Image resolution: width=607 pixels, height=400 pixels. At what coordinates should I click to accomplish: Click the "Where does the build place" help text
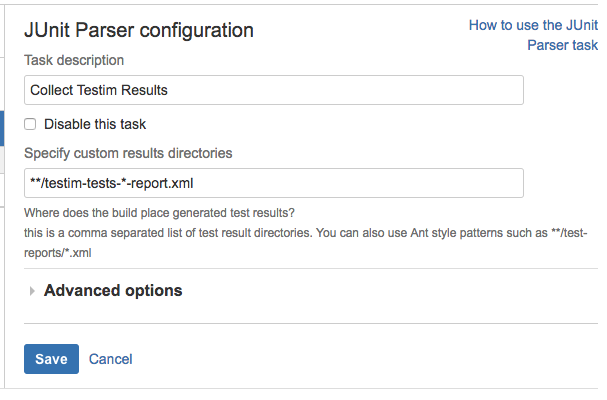coord(159,213)
